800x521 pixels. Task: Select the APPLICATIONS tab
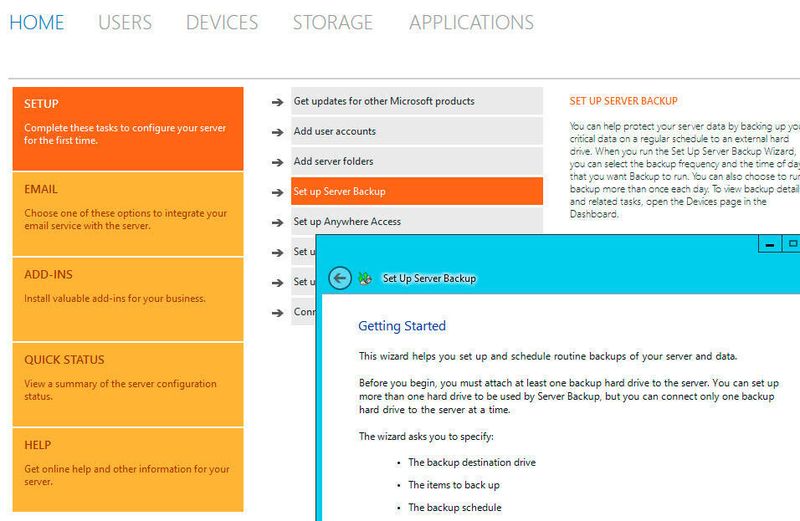click(x=471, y=22)
